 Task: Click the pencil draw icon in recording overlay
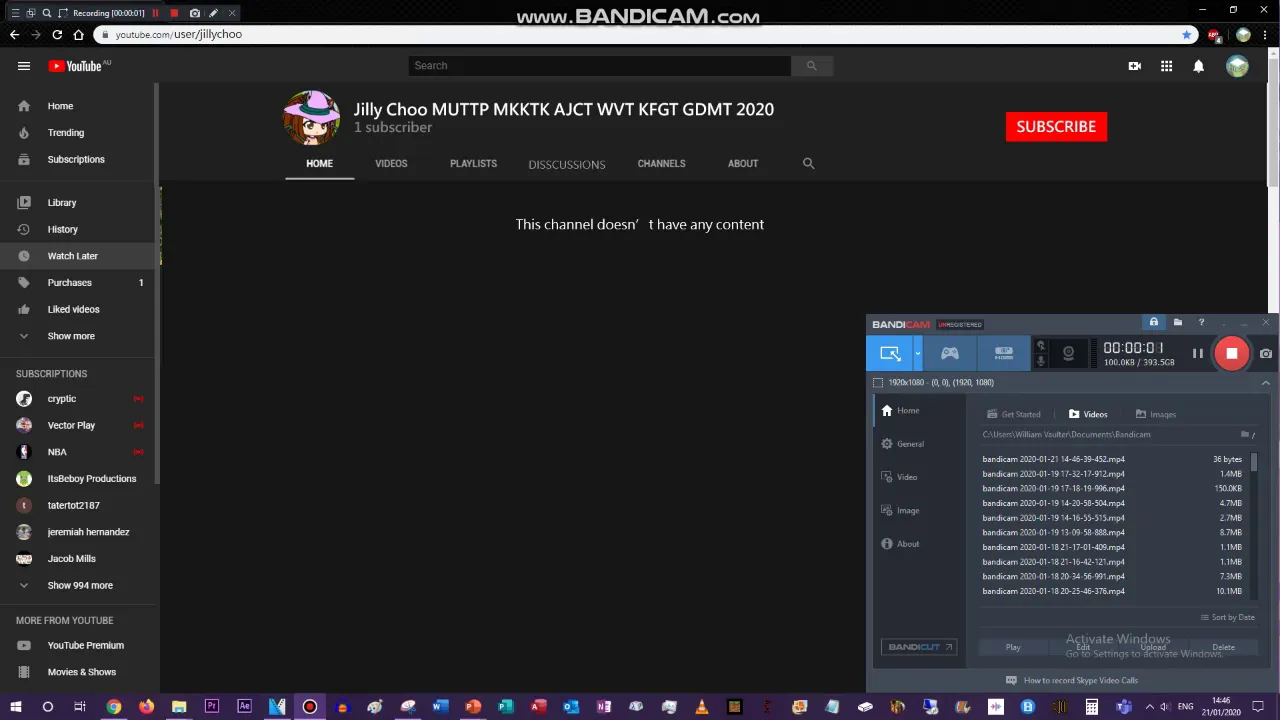coord(213,13)
